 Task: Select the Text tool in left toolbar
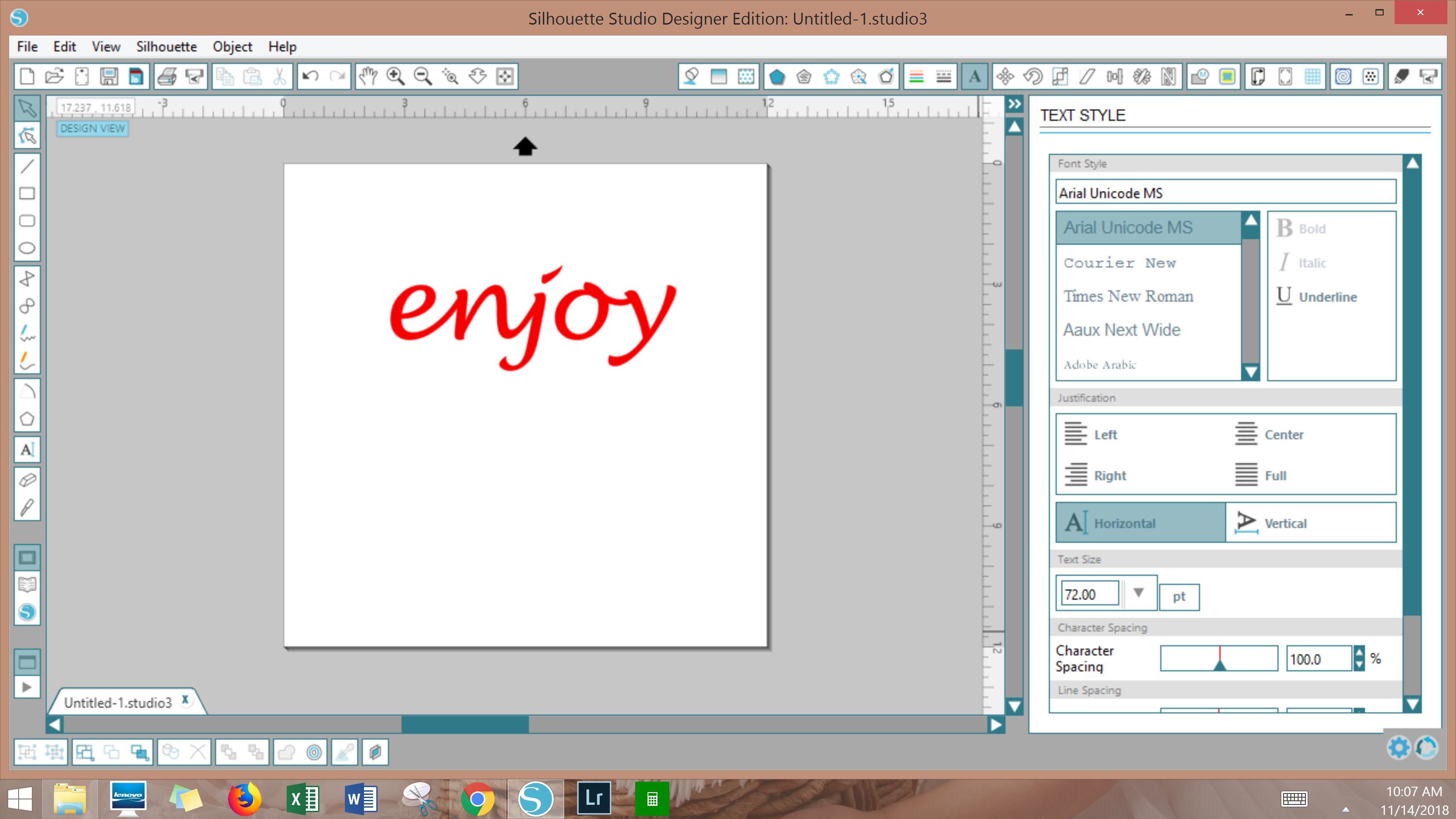click(x=27, y=450)
